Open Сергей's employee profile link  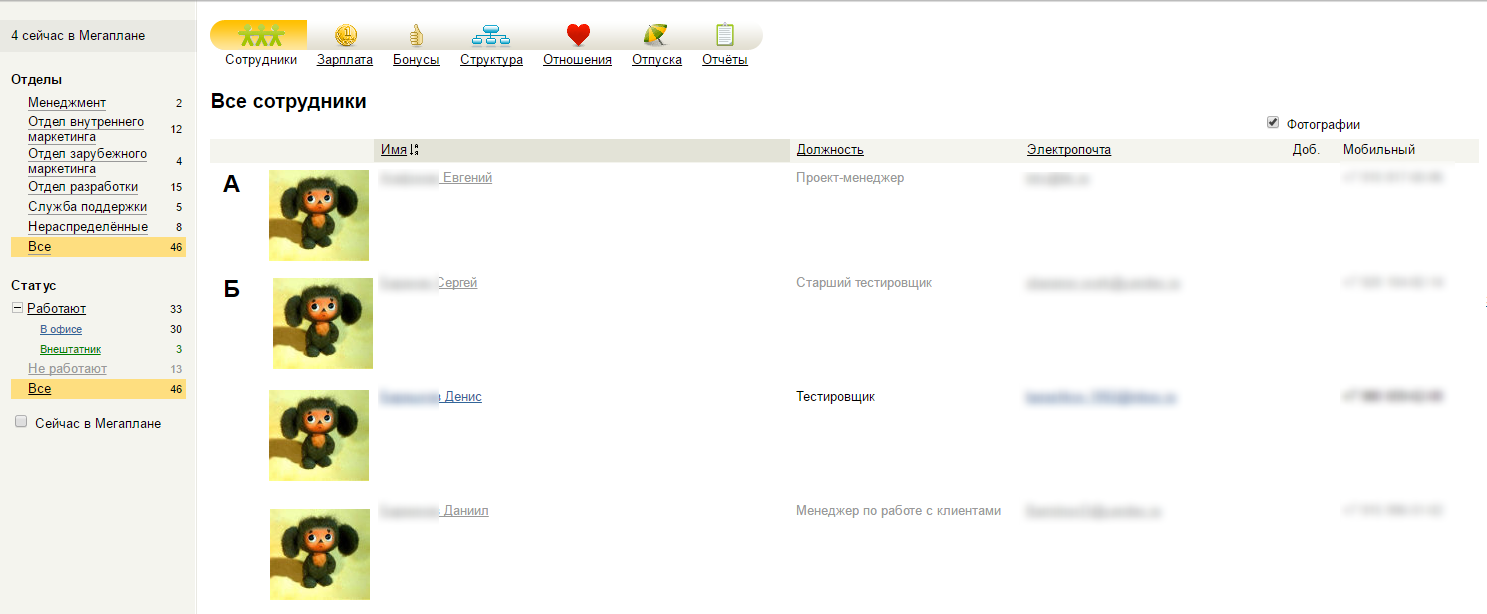pos(429,283)
